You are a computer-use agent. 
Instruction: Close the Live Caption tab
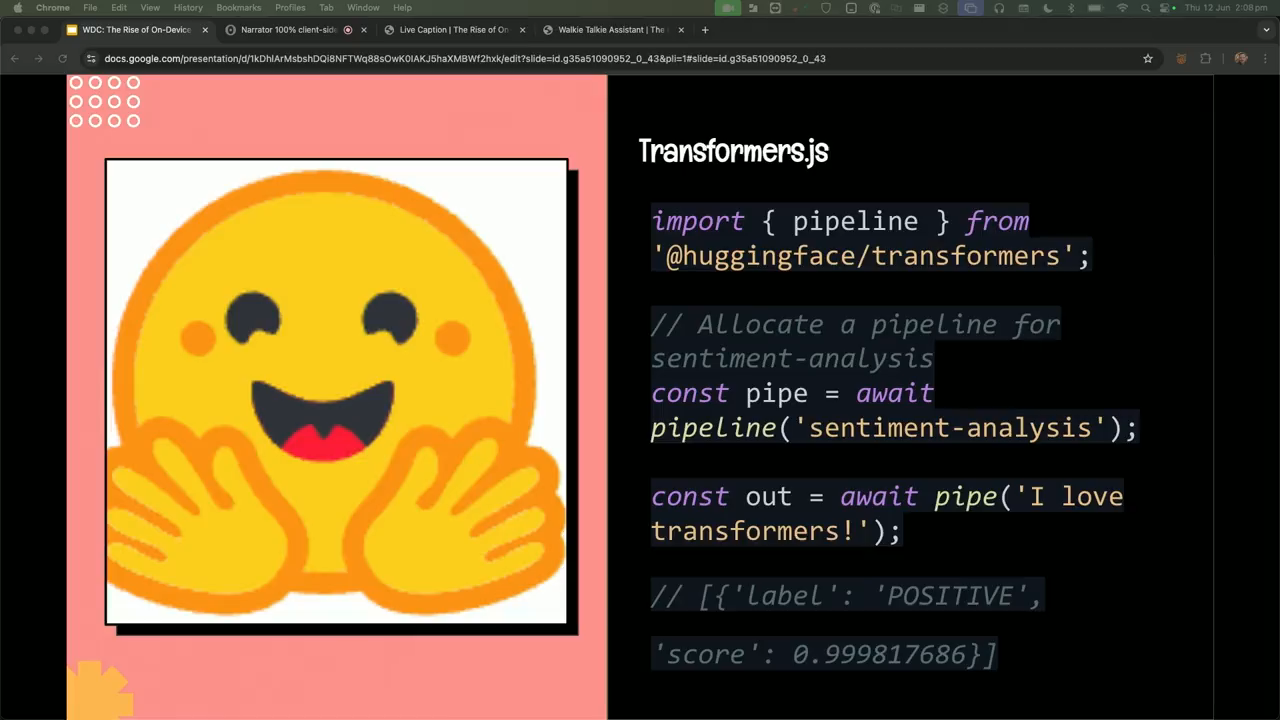point(522,30)
